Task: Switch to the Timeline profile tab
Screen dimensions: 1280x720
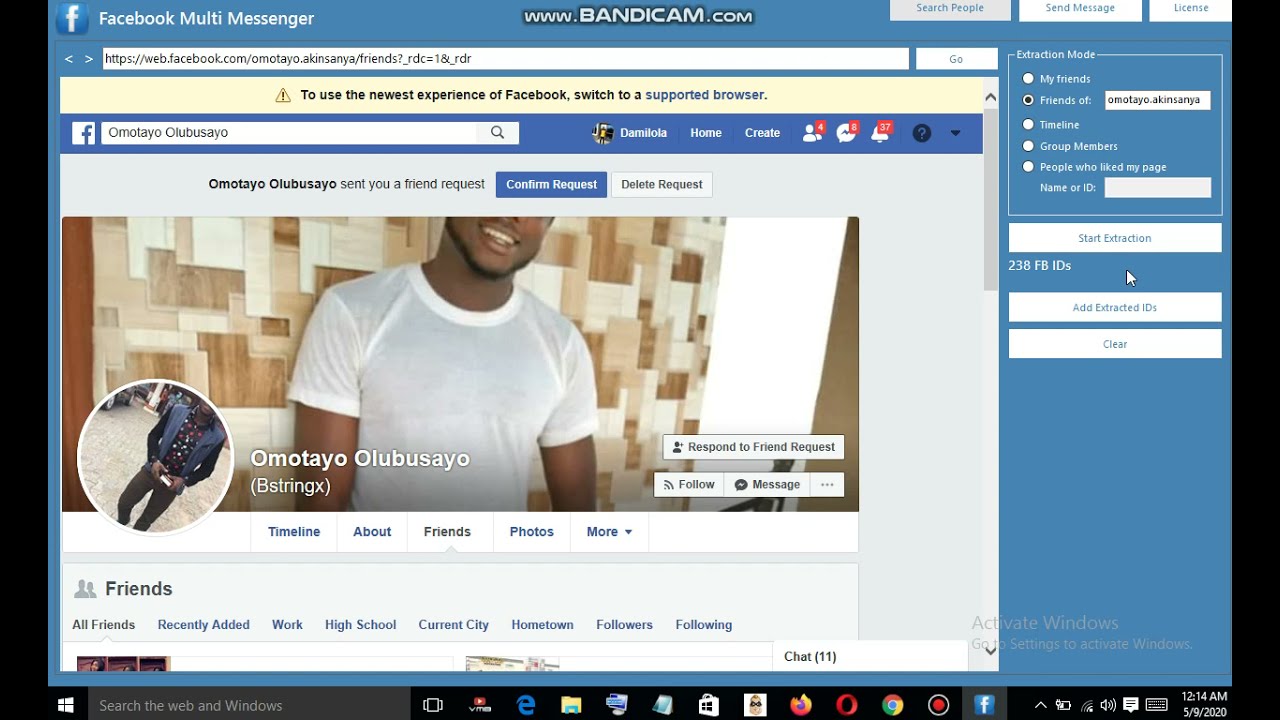Action: 294,532
